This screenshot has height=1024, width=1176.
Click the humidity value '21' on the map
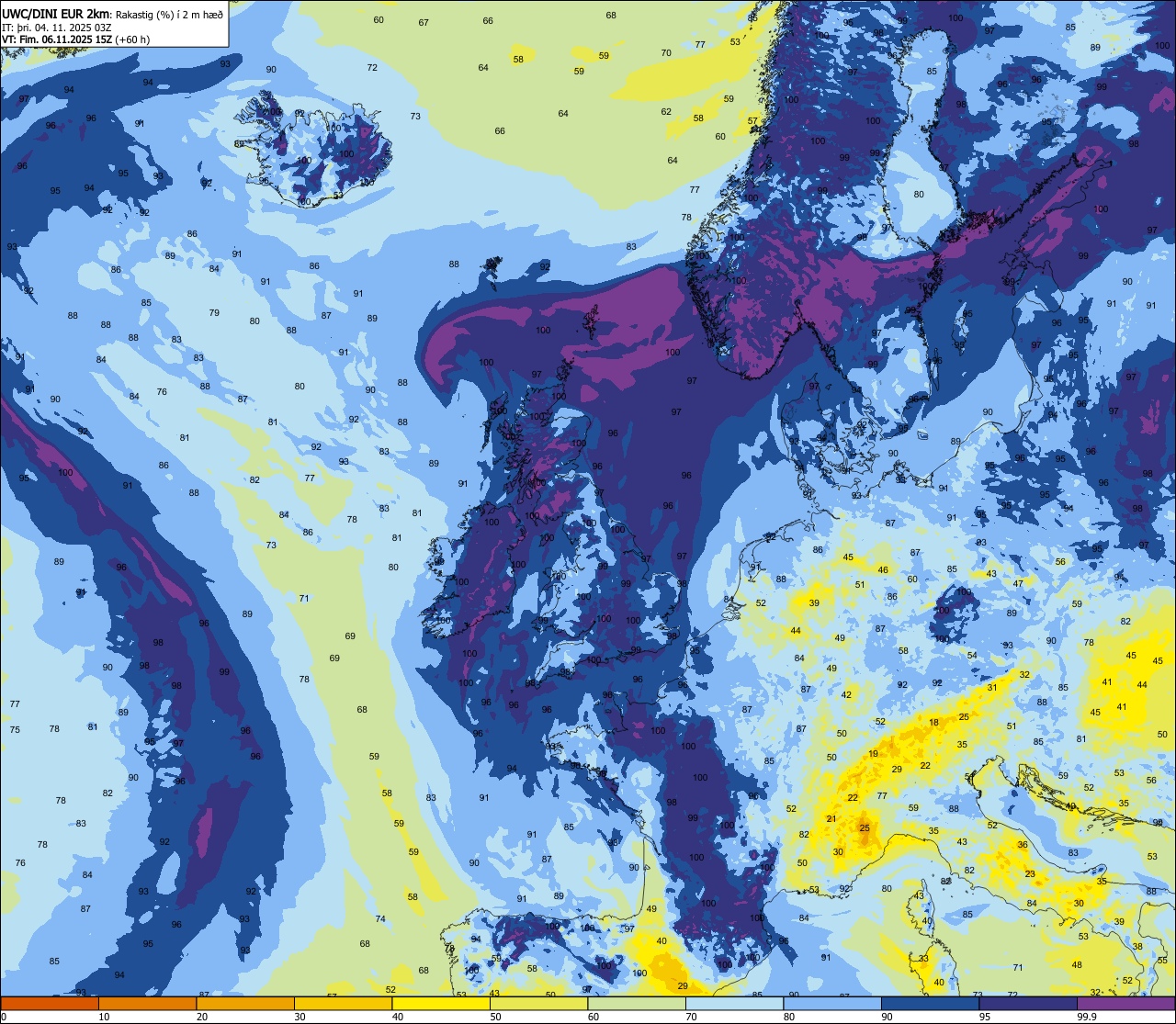(831, 819)
